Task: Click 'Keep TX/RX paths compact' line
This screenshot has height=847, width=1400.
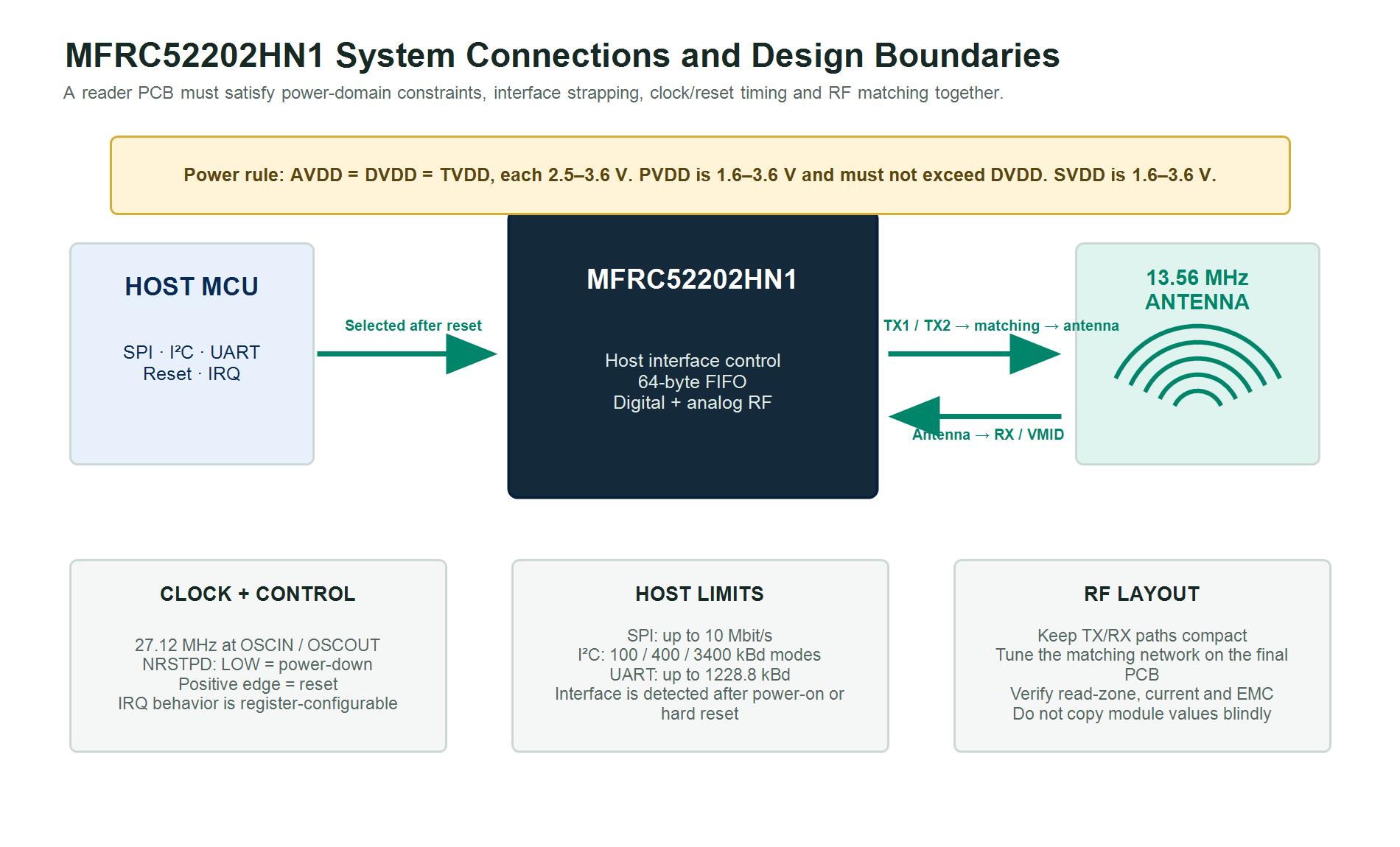Action: (1142, 636)
